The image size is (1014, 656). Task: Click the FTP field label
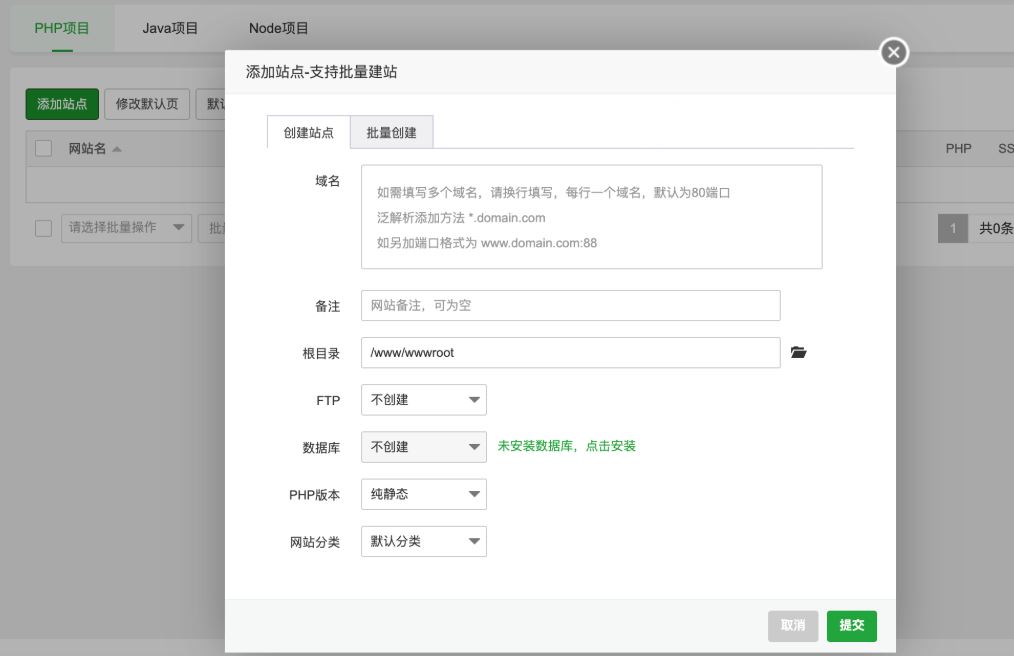coord(328,400)
